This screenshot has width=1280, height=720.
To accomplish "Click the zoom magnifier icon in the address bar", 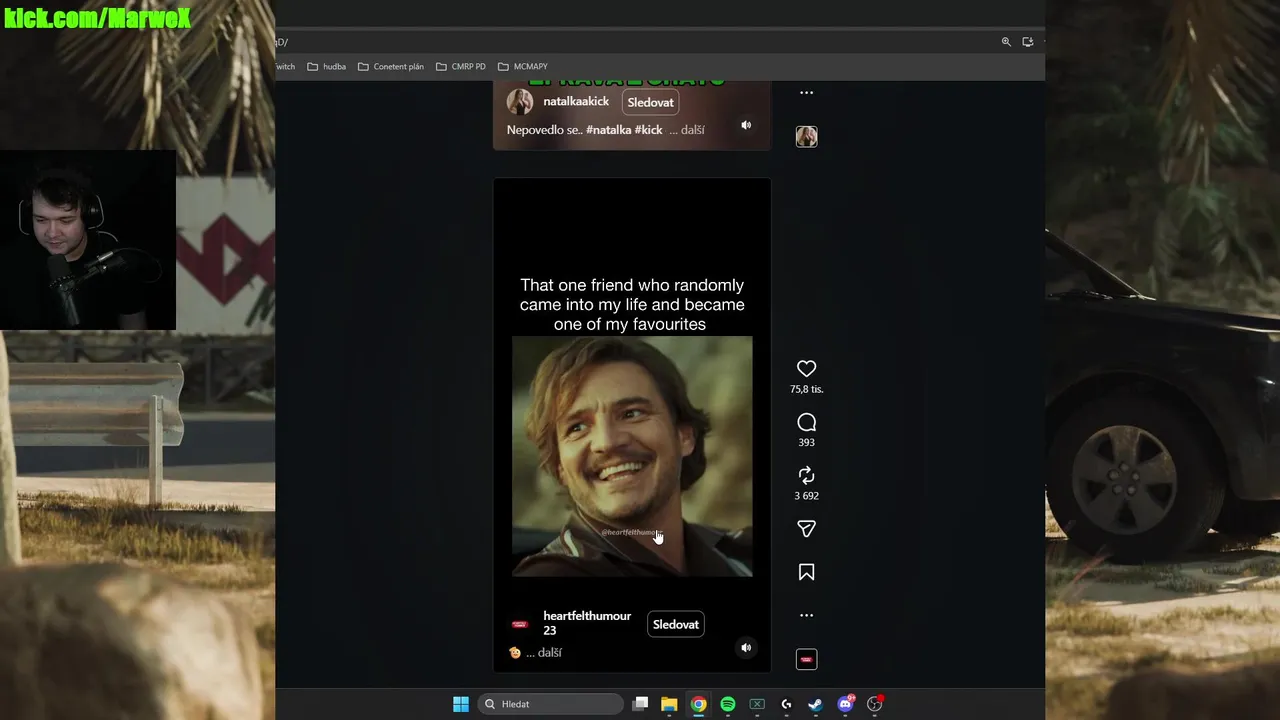I will [x=1006, y=42].
